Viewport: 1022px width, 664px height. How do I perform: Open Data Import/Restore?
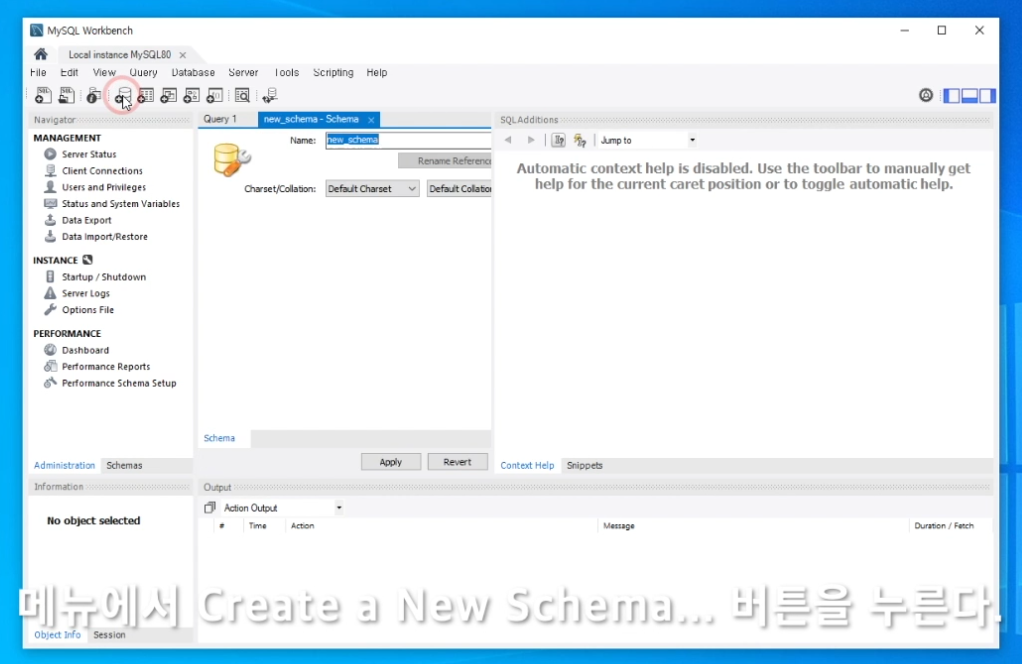[x=104, y=237]
